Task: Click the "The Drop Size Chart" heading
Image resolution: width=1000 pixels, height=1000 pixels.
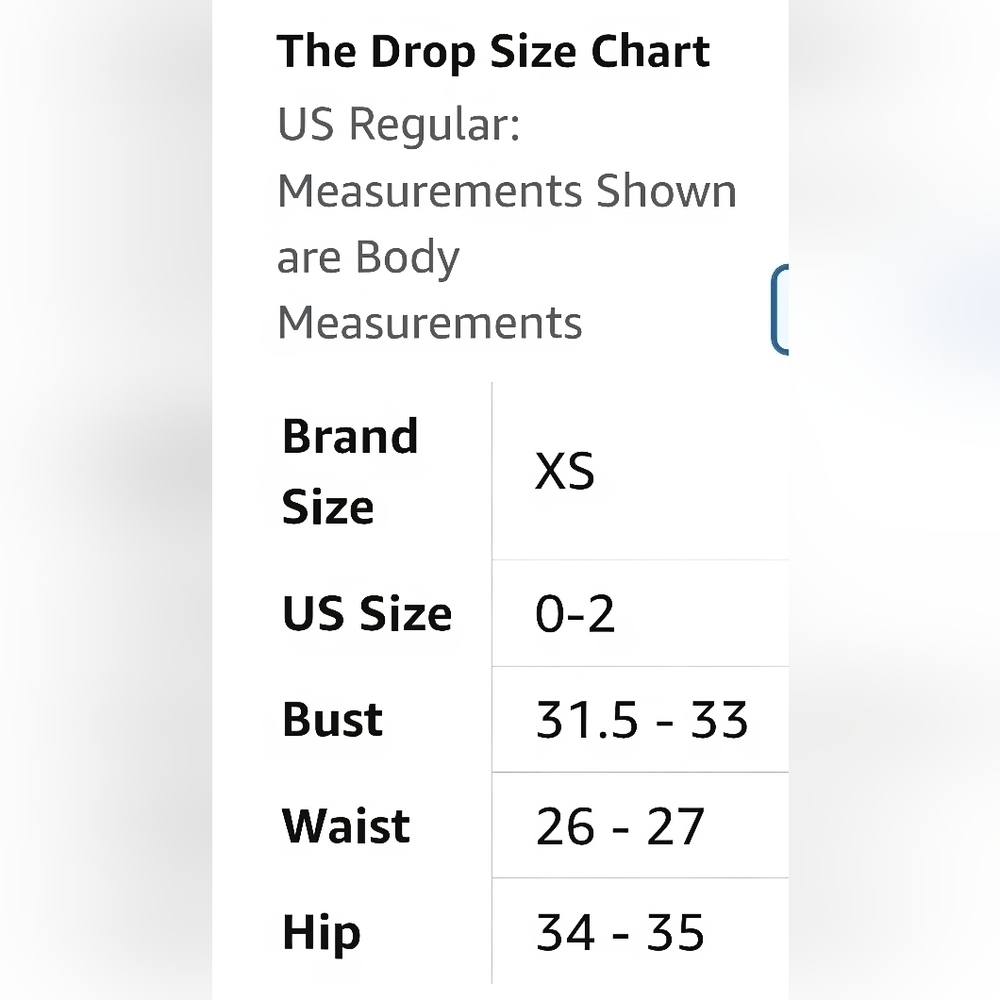Action: coord(493,52)
